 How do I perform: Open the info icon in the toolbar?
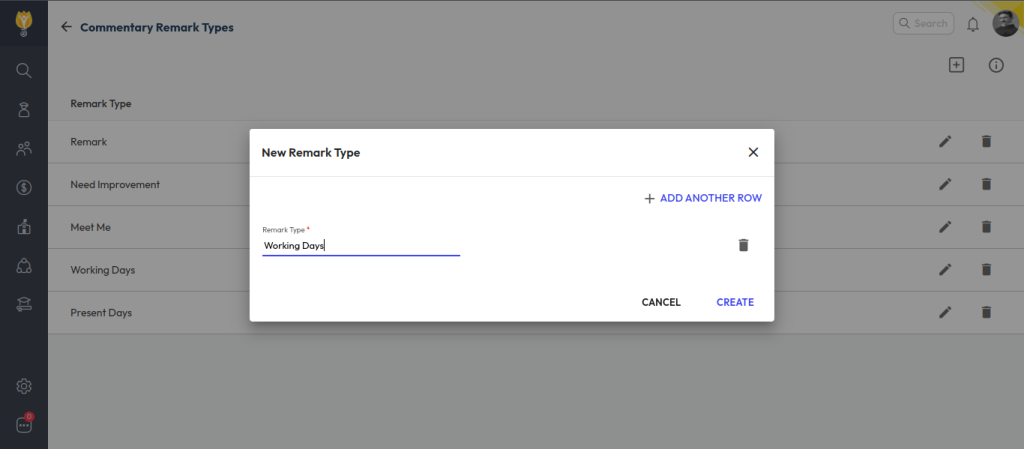pos(996,65)
